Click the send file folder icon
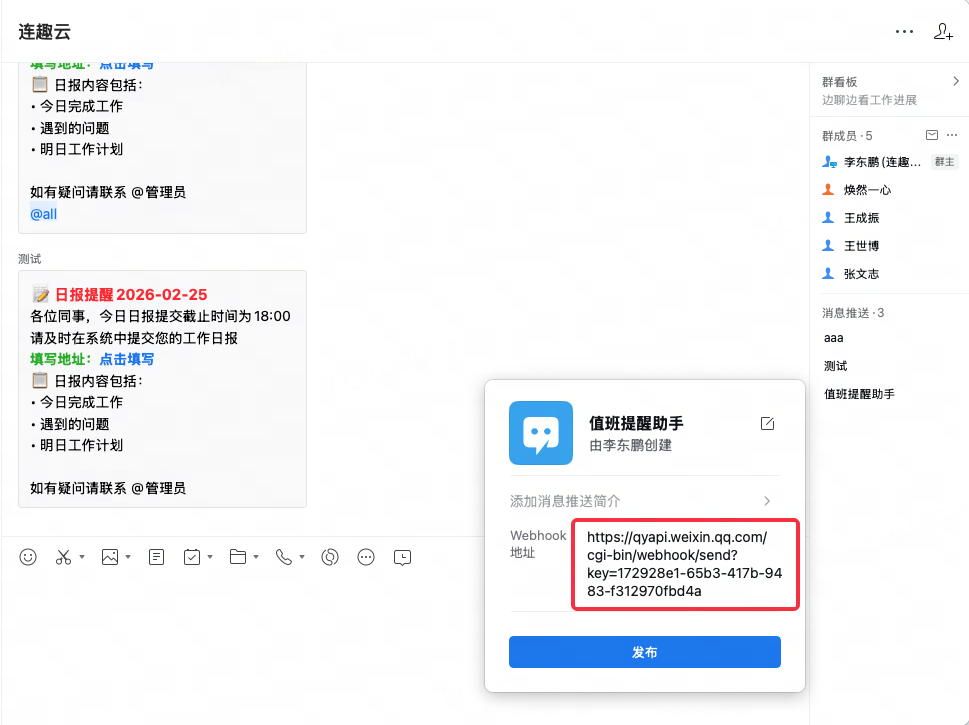 238,557
